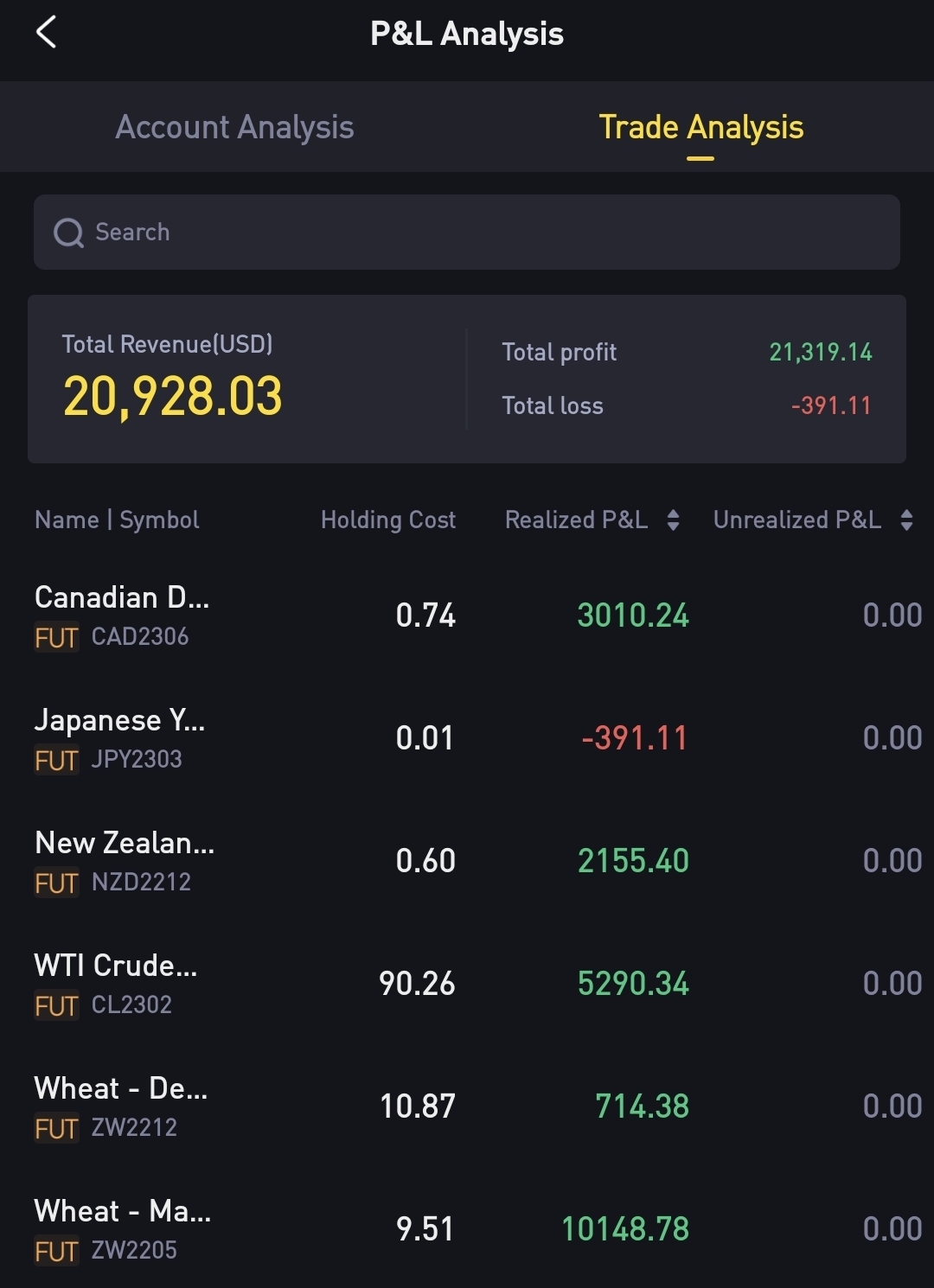Click the Holding Cost column header
Screen dimensions: 934x1288
(387, 520)
